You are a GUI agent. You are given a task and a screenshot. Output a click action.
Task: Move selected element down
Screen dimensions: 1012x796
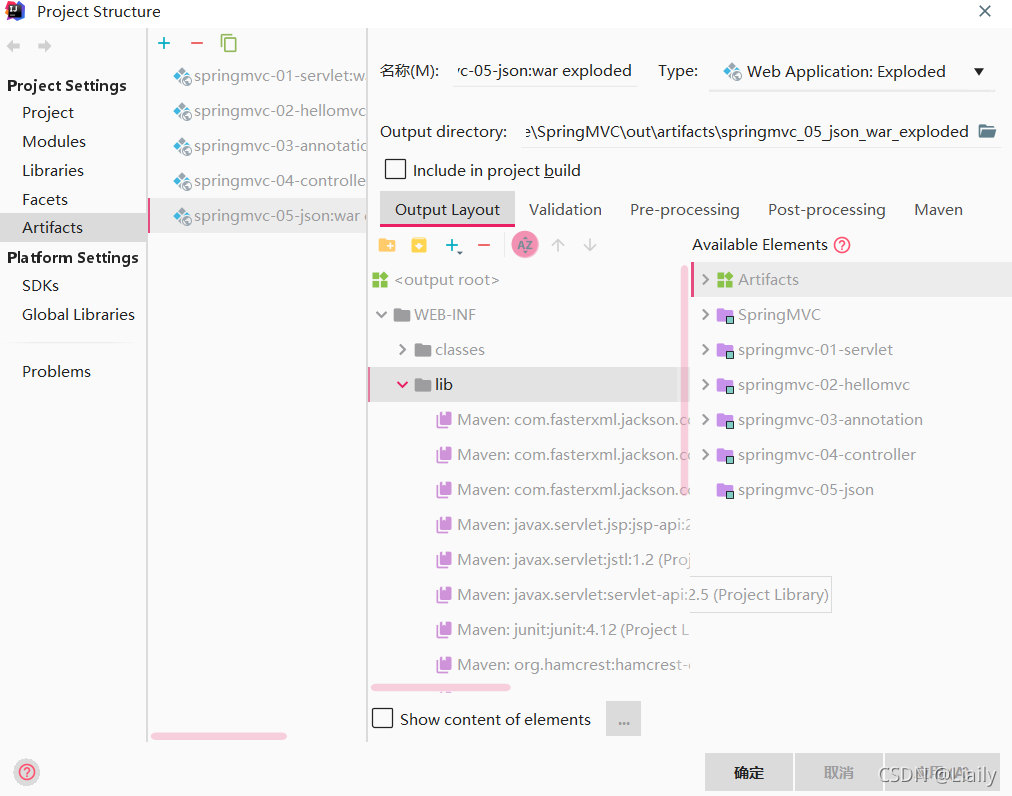(x=590, y=245)
